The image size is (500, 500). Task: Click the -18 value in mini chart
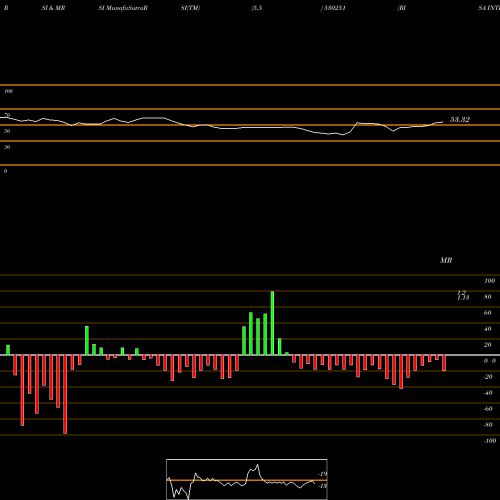[323, 486]
